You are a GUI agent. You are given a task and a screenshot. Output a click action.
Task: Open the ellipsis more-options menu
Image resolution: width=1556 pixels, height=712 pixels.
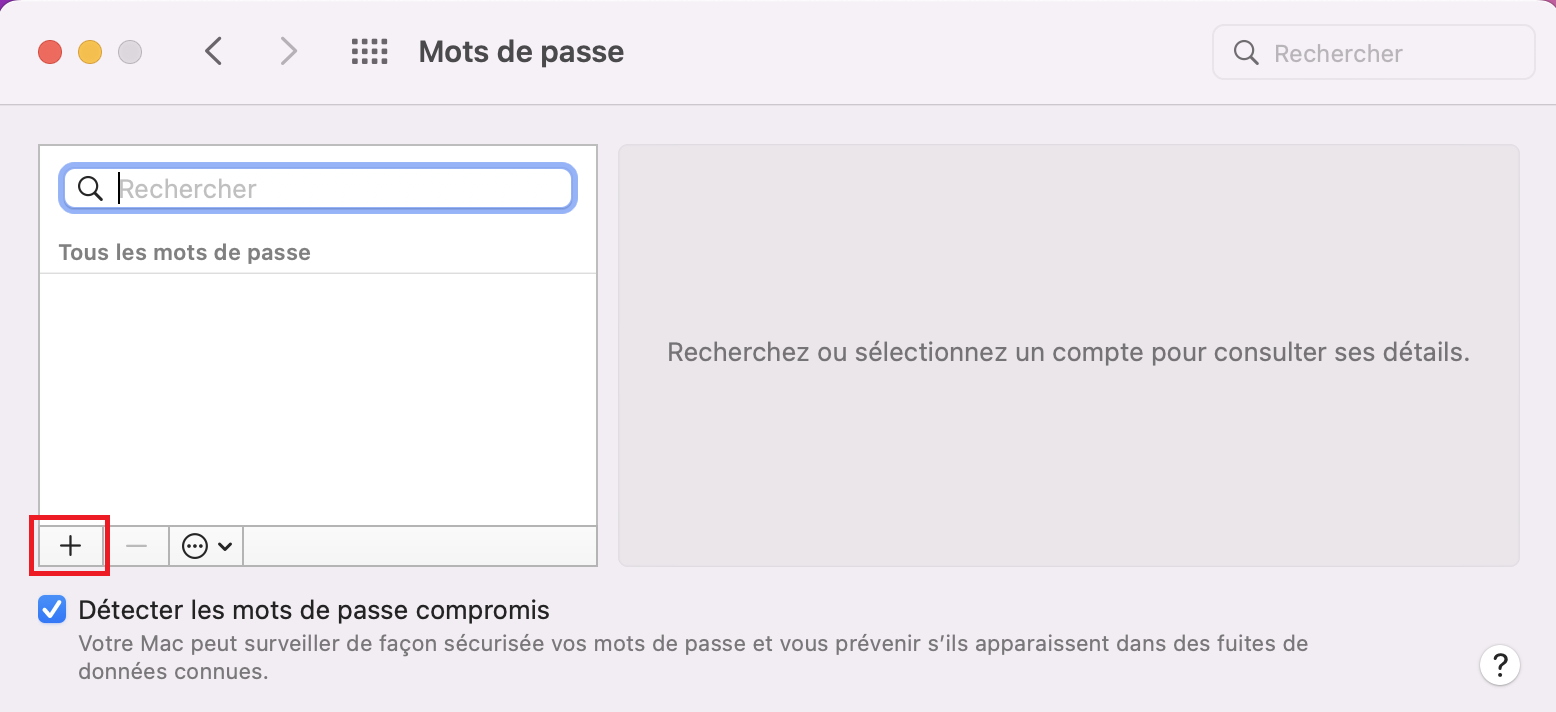207,546
